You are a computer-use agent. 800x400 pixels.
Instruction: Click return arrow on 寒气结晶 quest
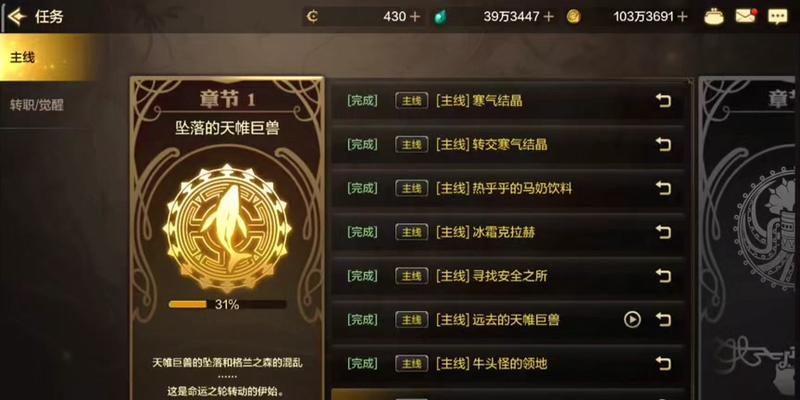663,101
